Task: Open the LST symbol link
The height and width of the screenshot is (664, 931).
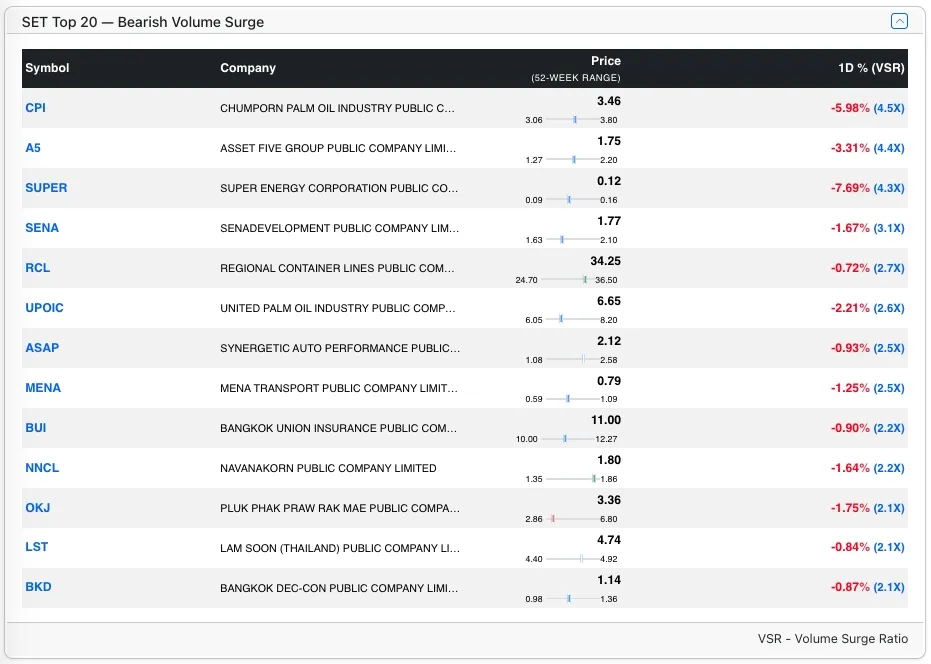Action: [x=36, y=547]
